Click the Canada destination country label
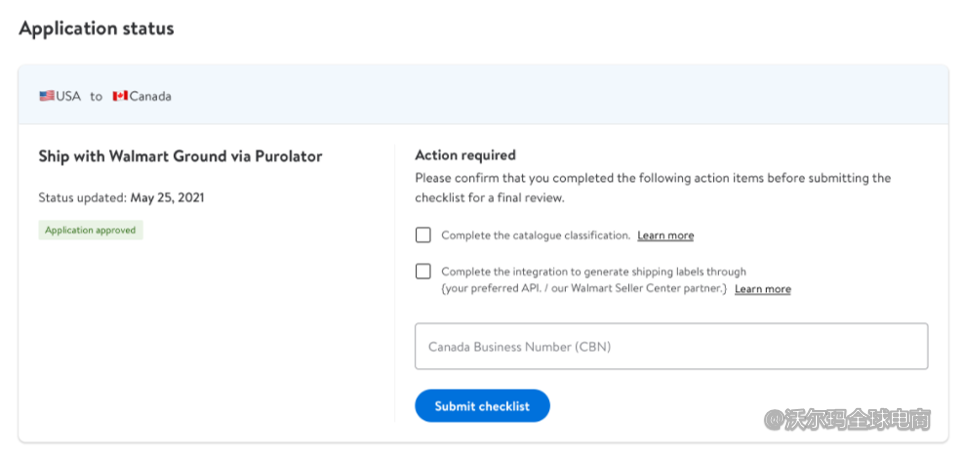963x460 pixels. click(x=150, y=96)
